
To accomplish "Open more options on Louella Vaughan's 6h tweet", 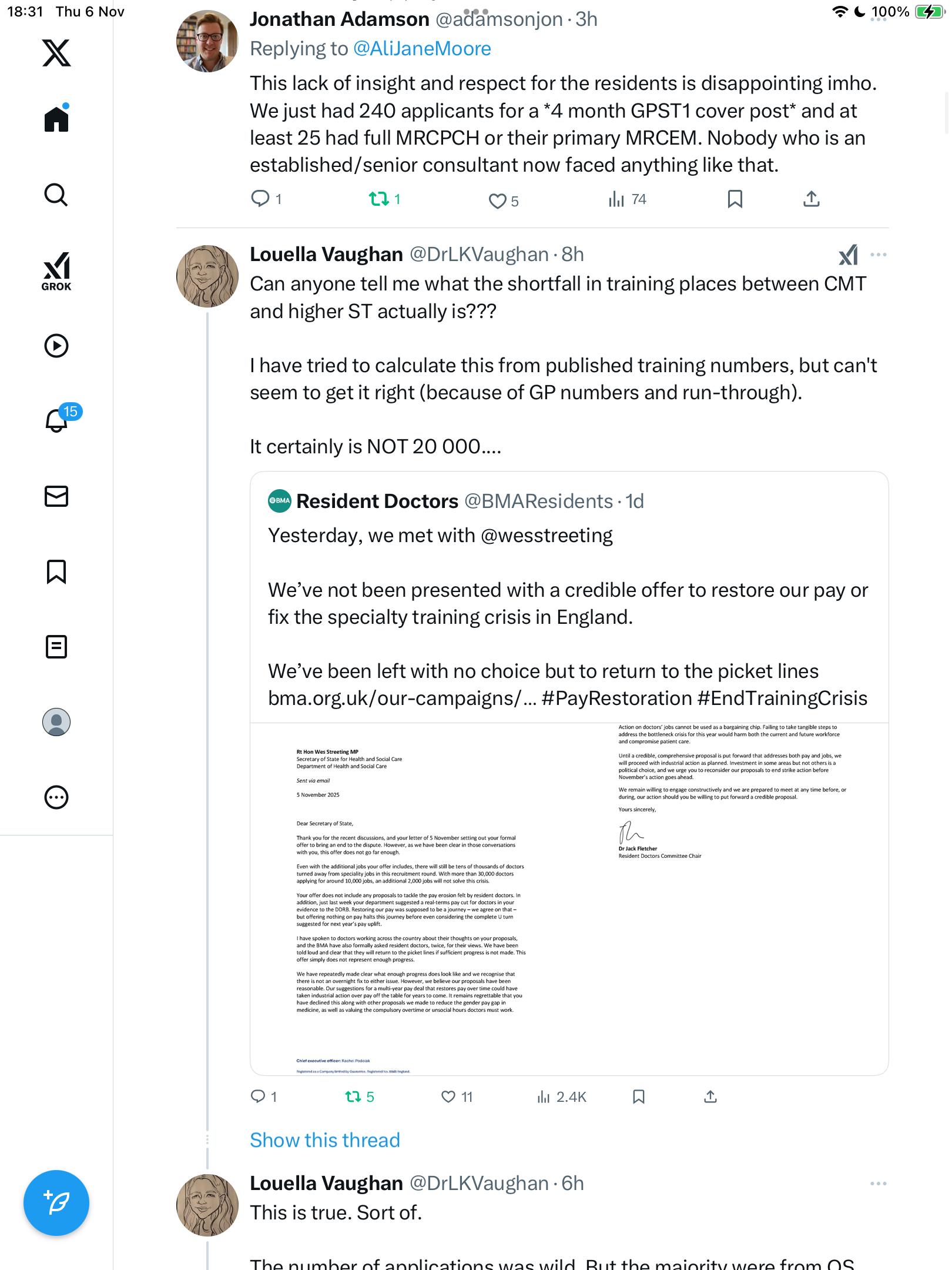I will point(879,1184).
